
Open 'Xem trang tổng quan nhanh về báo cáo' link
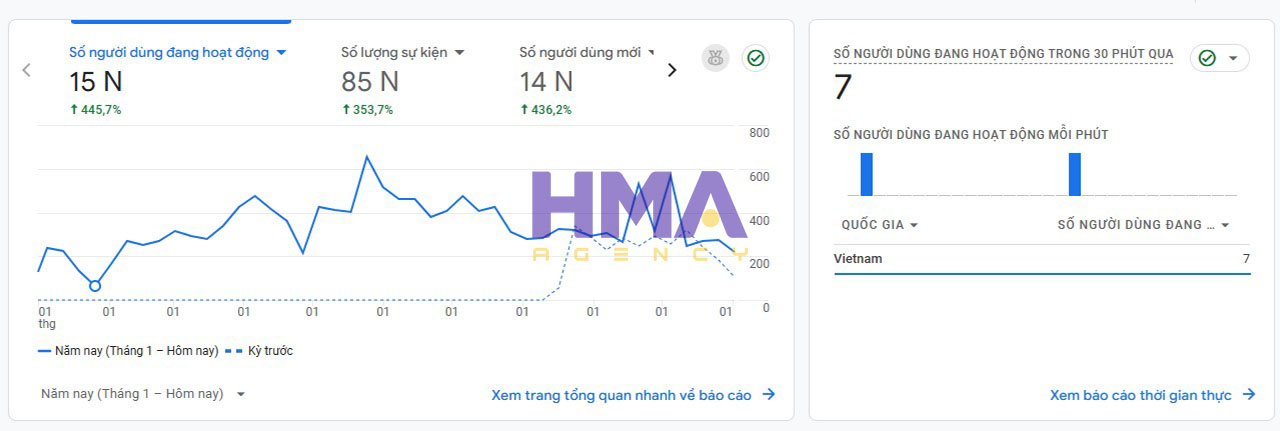(633, 395)
